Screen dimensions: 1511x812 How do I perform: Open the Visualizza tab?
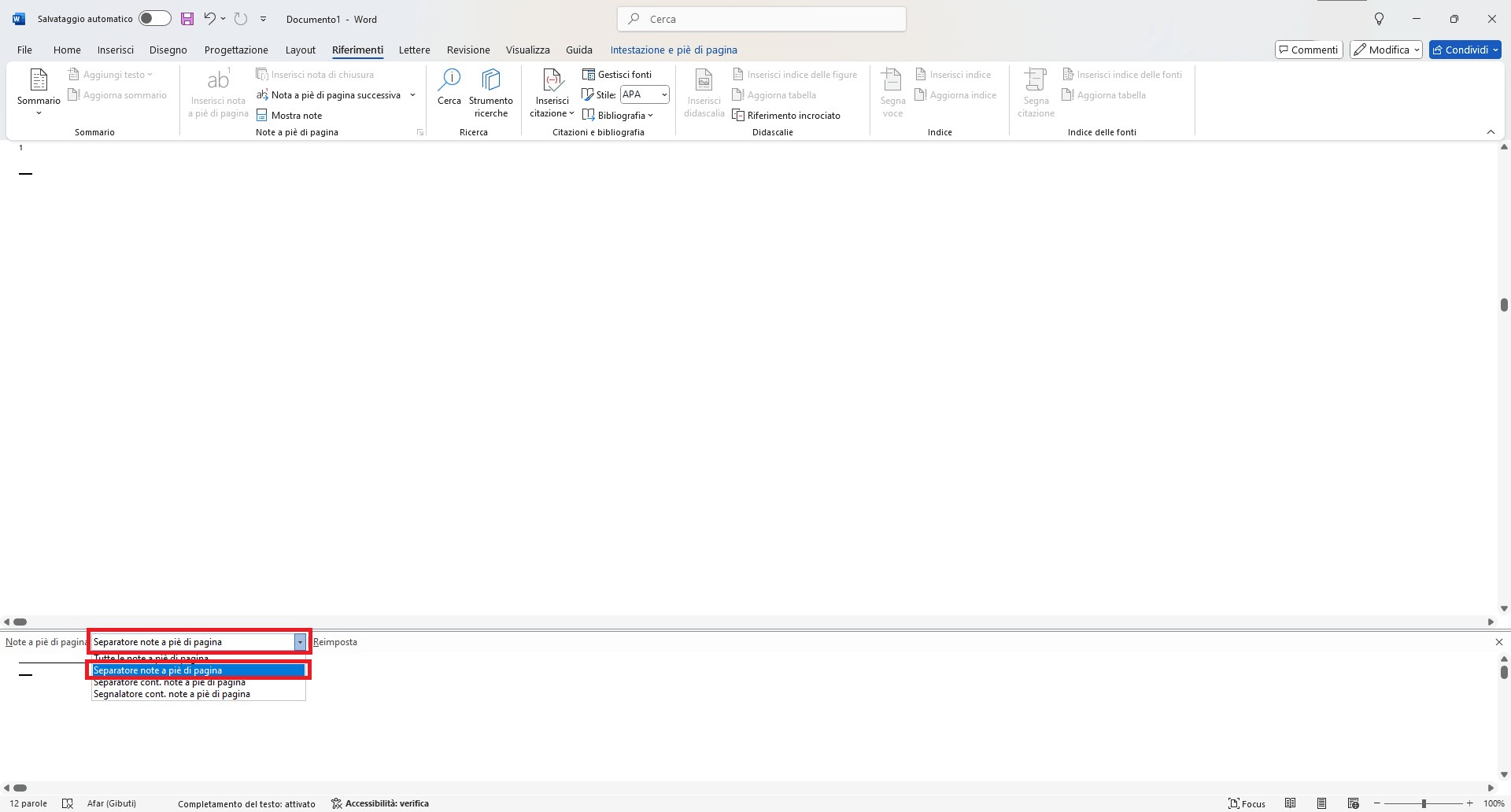528,50
